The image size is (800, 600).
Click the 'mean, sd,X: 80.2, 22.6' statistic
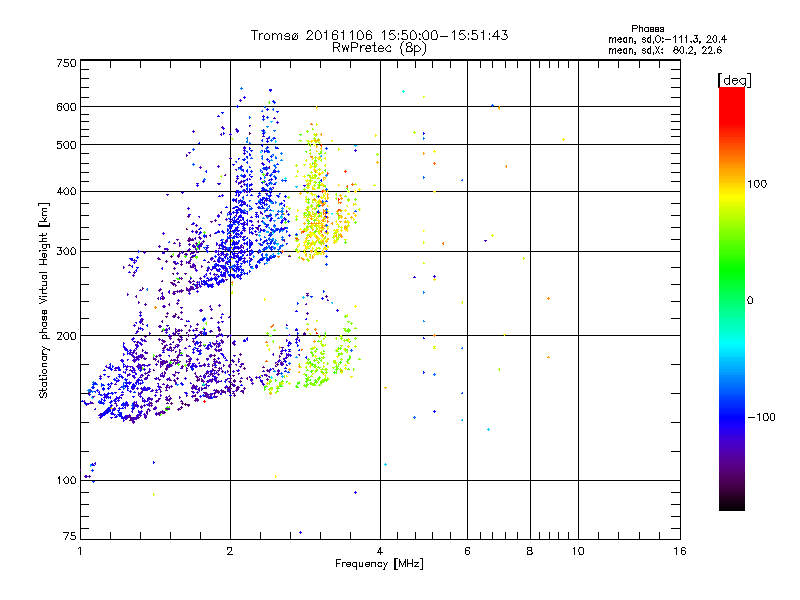tap(665, 50)
